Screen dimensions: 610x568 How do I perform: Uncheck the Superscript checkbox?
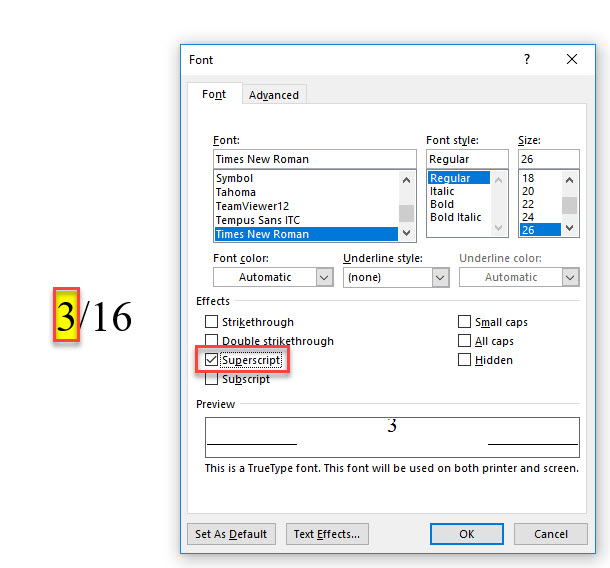[x=211, y=360]
